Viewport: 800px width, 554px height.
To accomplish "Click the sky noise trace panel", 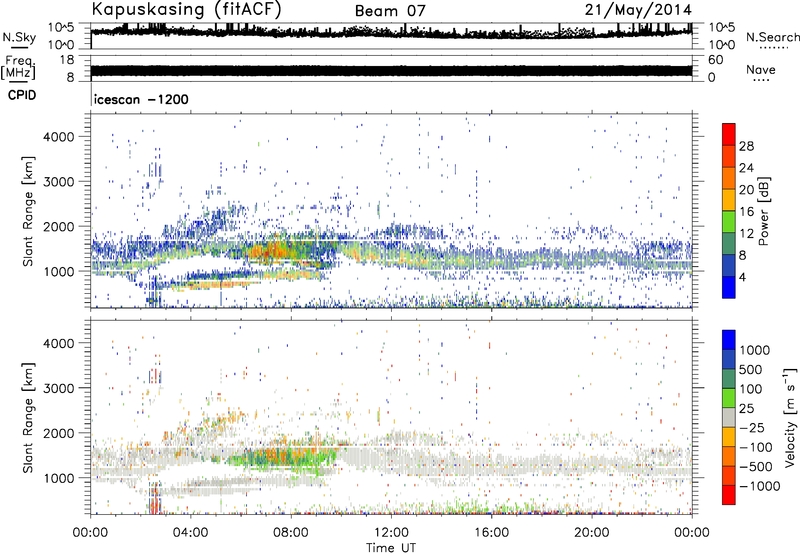I will click(391, 36).
